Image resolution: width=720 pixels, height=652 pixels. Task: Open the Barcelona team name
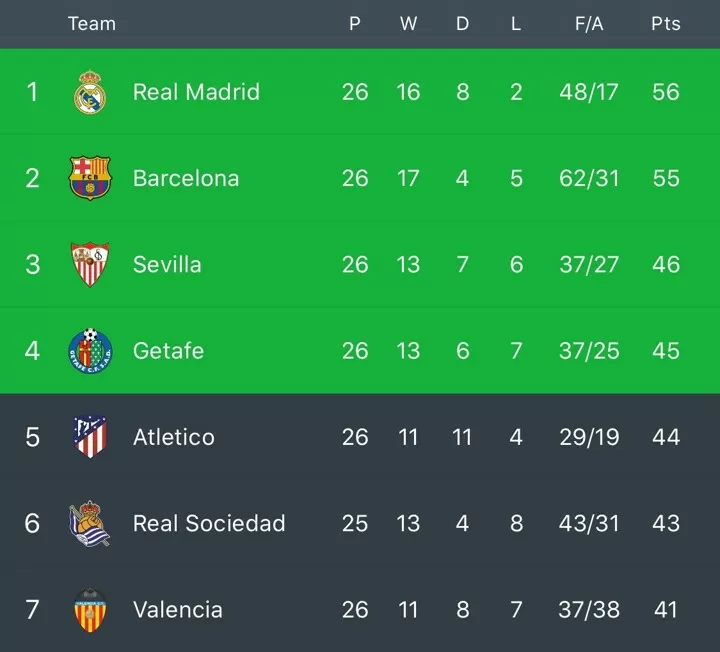point(186,178)
